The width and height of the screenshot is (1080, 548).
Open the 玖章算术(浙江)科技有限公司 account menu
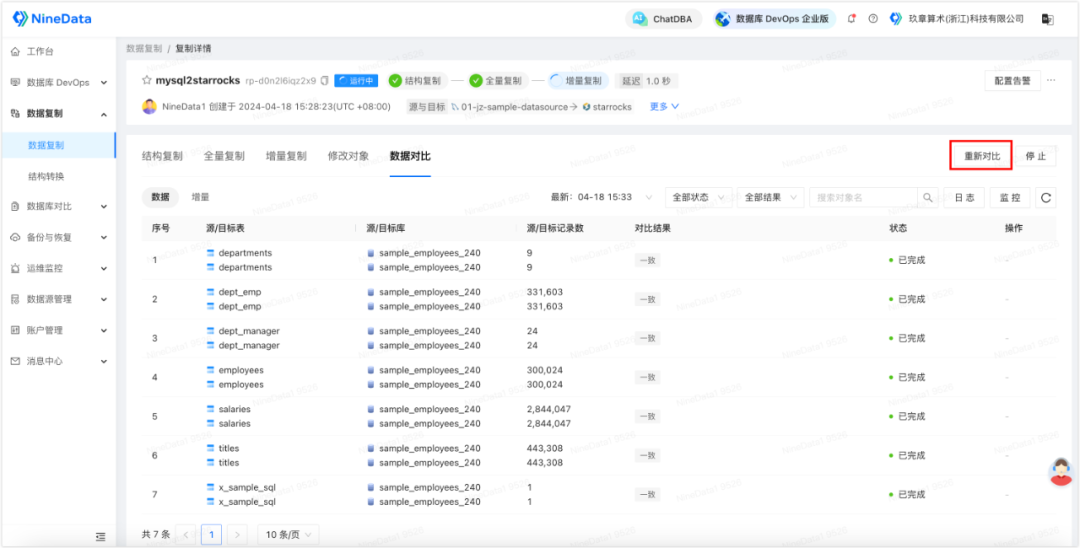[x=957, y=19]
